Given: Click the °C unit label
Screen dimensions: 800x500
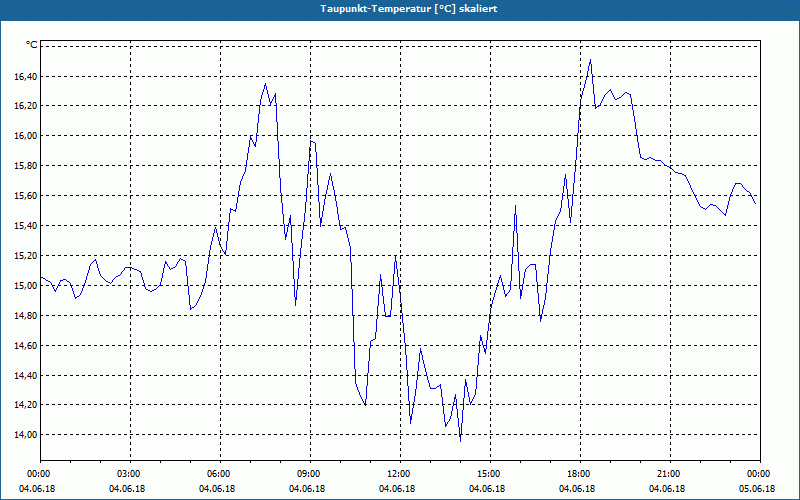Looking at the screenshot, I should tap(31, 45).
